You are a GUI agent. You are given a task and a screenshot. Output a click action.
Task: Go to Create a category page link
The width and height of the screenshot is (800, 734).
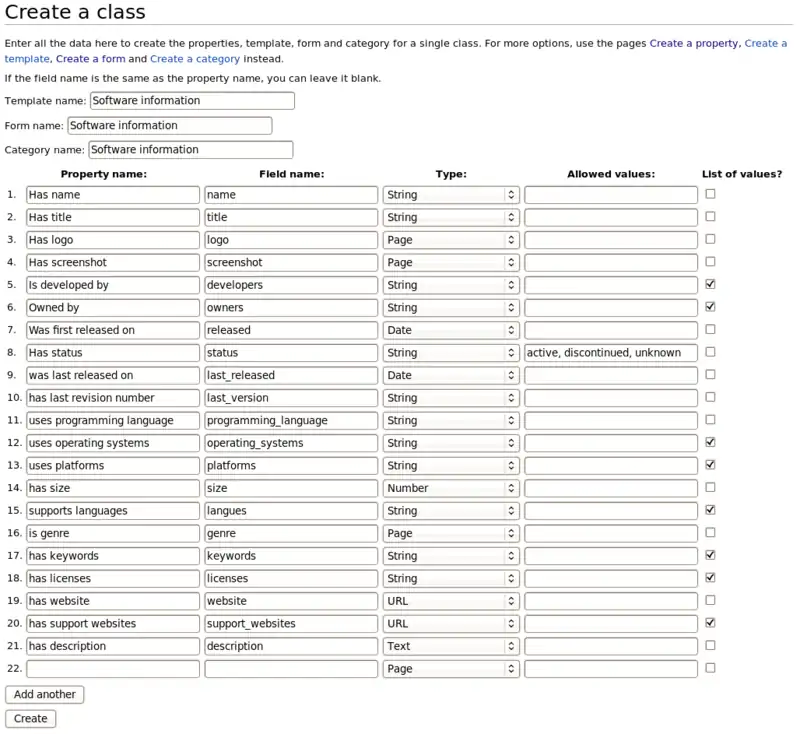195,59
